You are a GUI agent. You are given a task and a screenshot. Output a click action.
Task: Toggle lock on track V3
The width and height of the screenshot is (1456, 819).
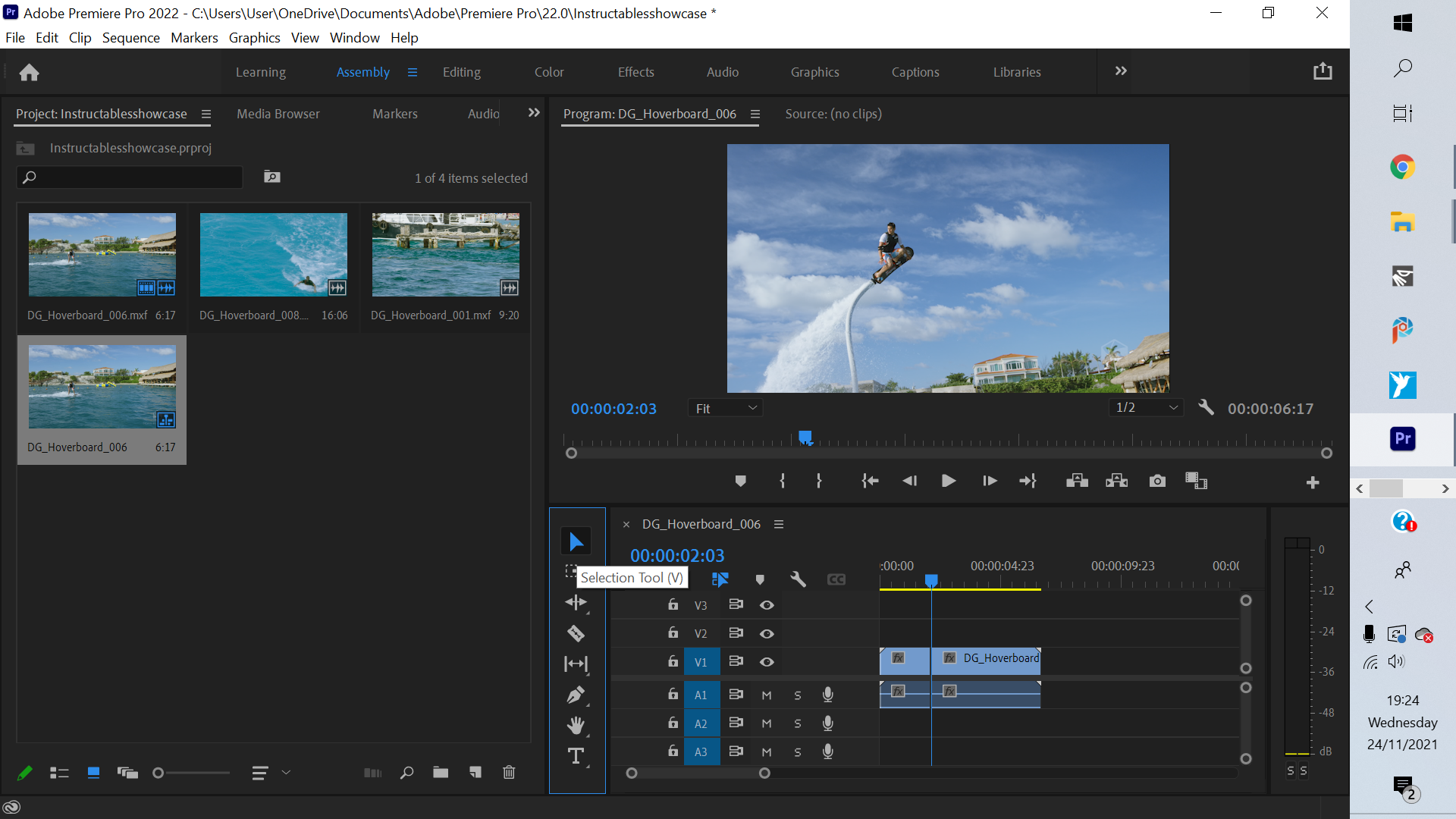click(673, 604)
